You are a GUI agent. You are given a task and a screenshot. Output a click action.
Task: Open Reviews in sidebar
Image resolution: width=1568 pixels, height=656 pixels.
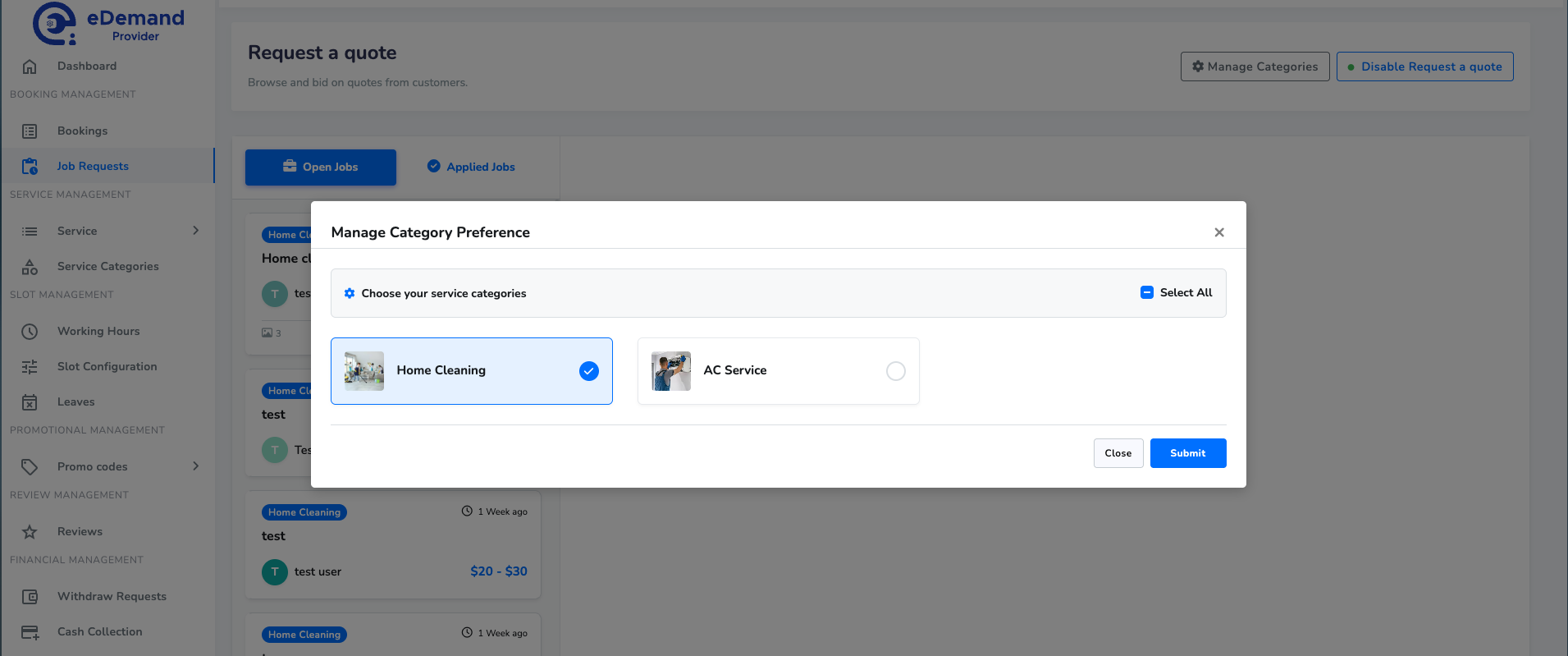pyautogui.click(x=80, y=532)
